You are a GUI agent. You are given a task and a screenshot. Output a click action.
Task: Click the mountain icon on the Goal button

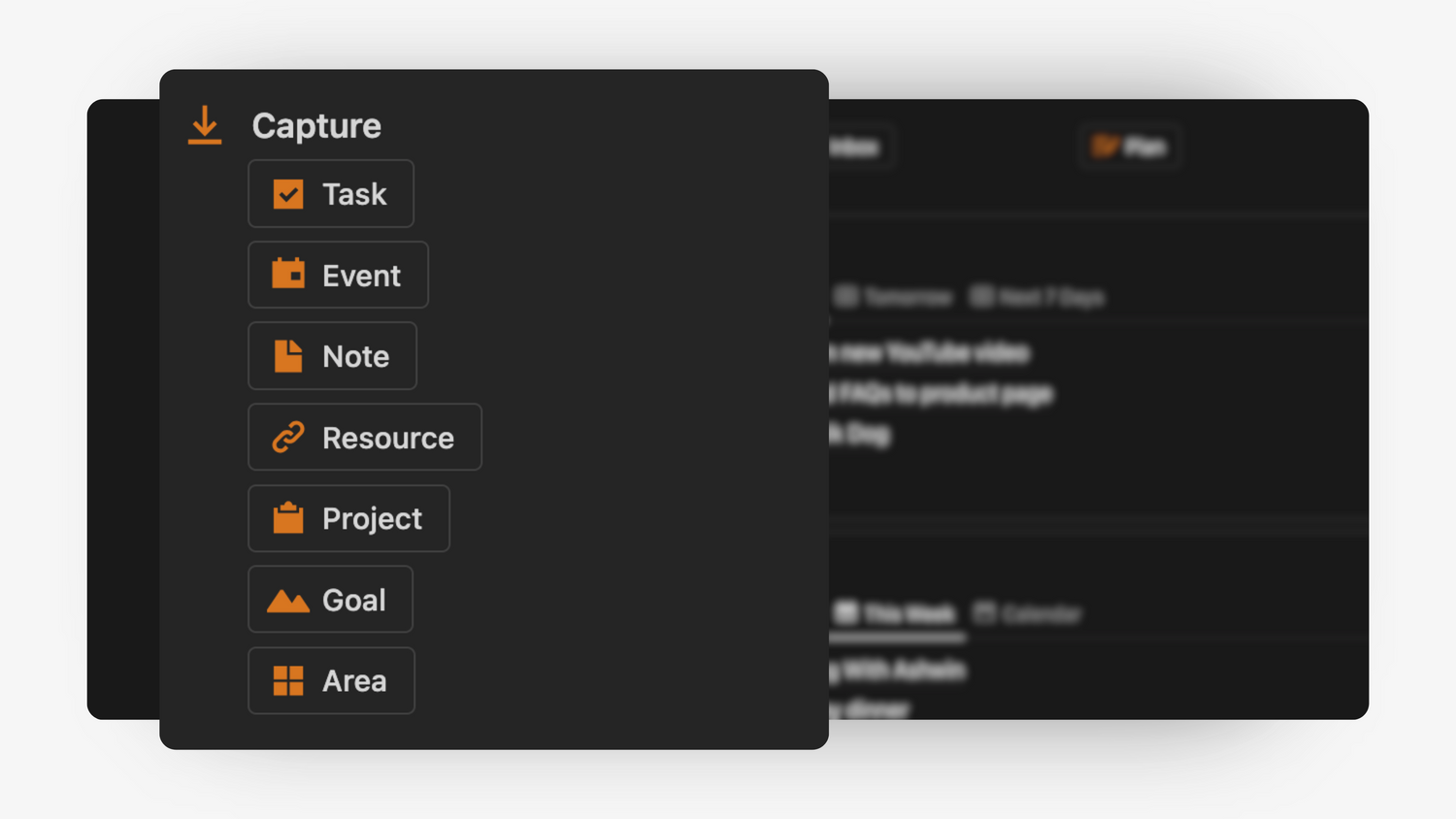point(288,601)
